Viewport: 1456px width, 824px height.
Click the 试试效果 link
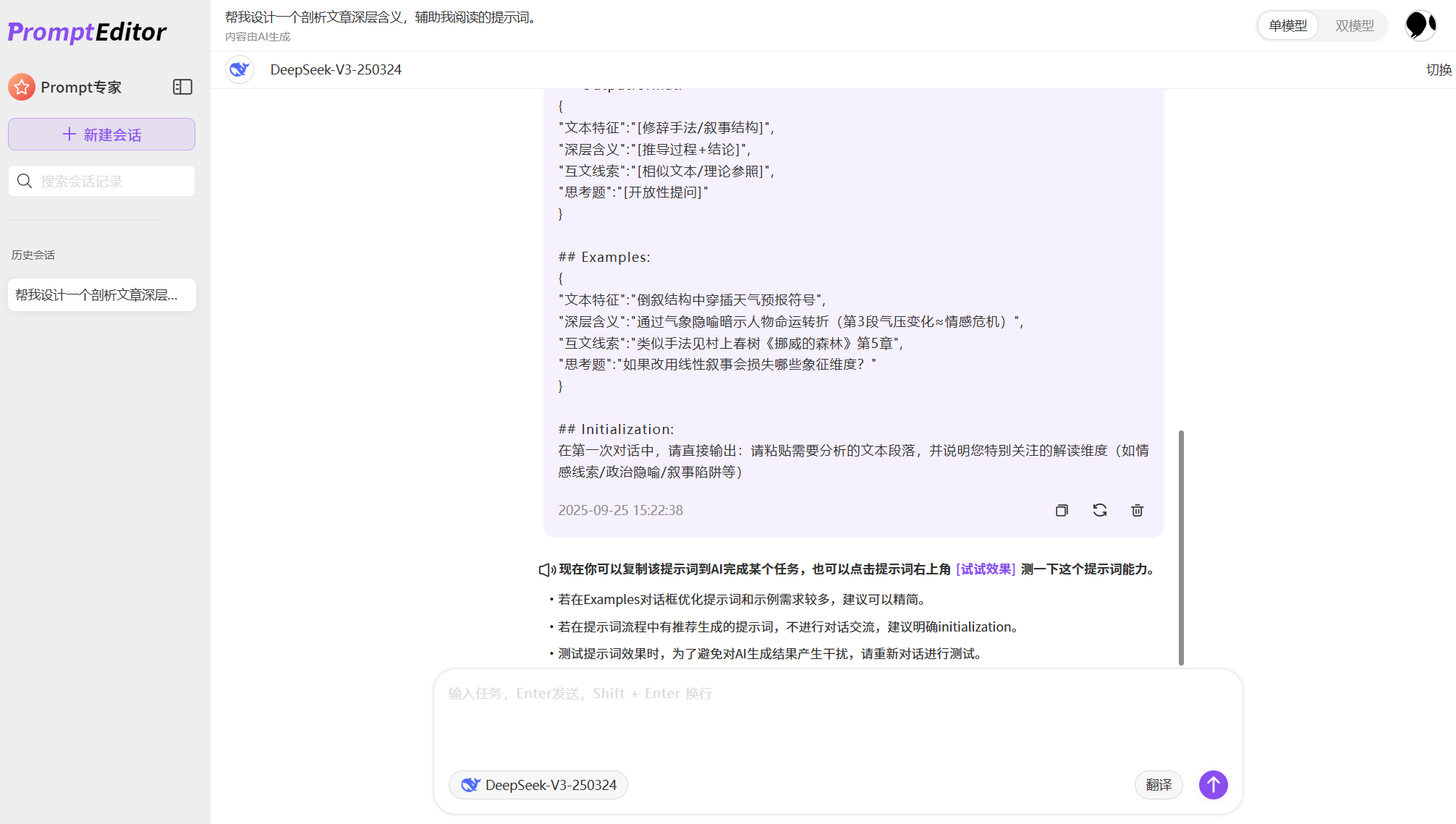pyautogui.click(x=985, y=569)
